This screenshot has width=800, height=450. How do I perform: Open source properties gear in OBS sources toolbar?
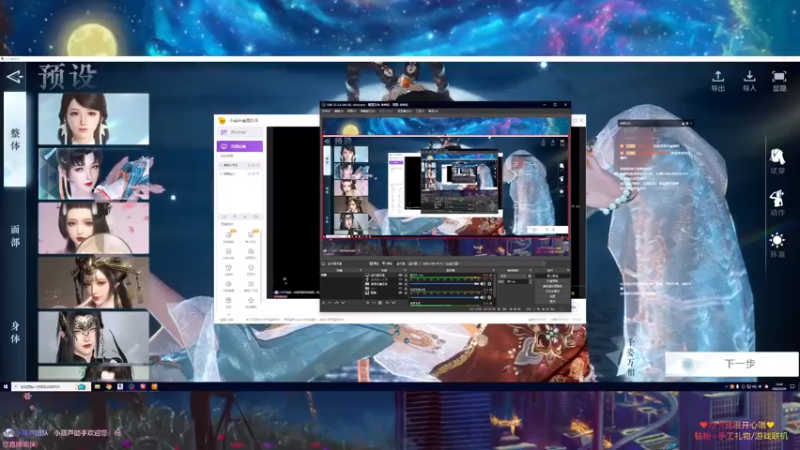(x=380, y=303)
